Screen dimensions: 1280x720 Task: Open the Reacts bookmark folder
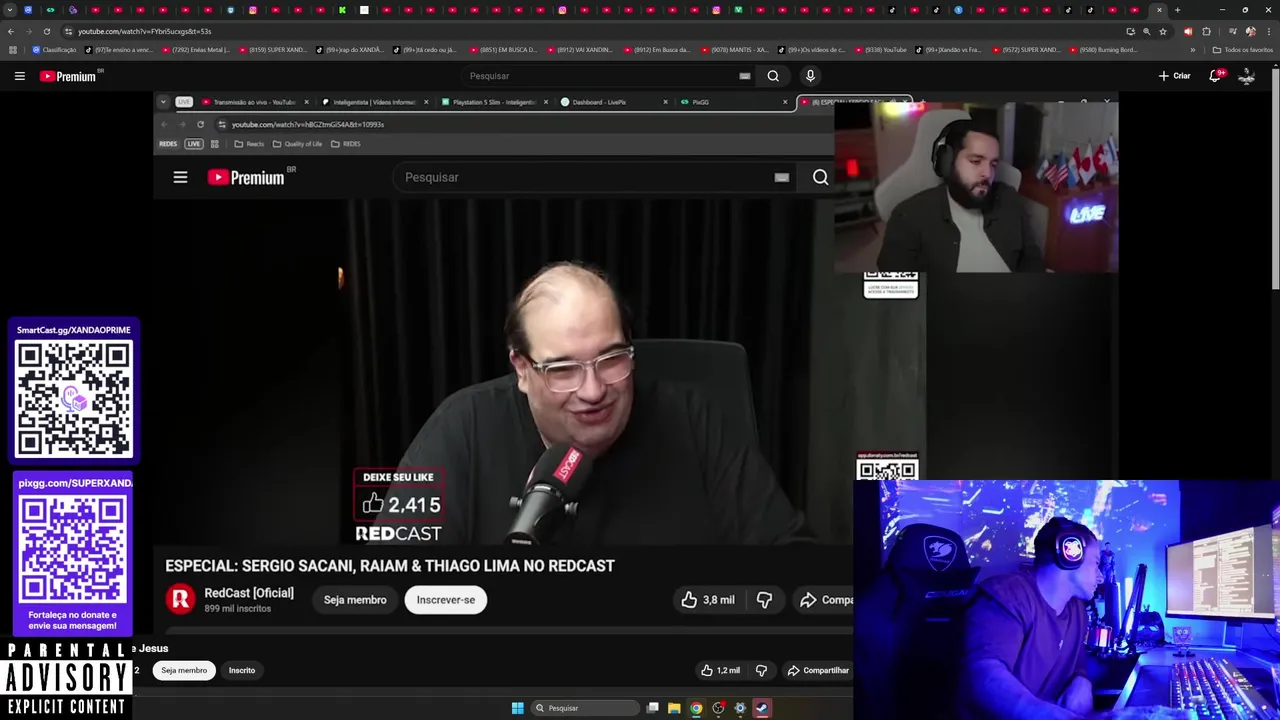coord(249,144)
